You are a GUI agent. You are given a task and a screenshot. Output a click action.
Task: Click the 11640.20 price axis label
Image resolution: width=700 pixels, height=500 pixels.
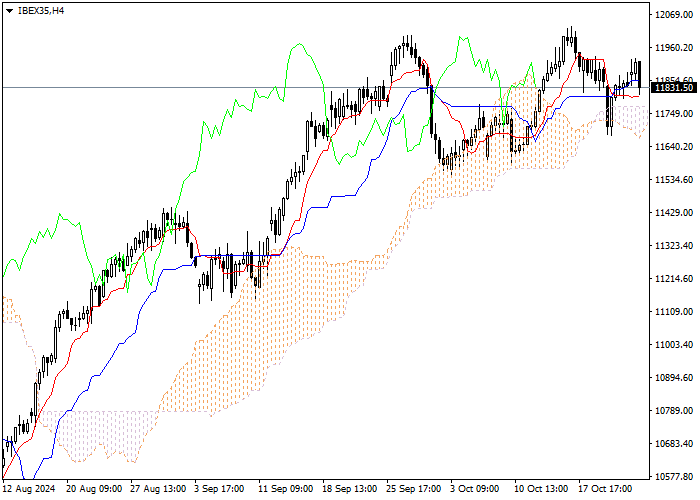point(674,147)
